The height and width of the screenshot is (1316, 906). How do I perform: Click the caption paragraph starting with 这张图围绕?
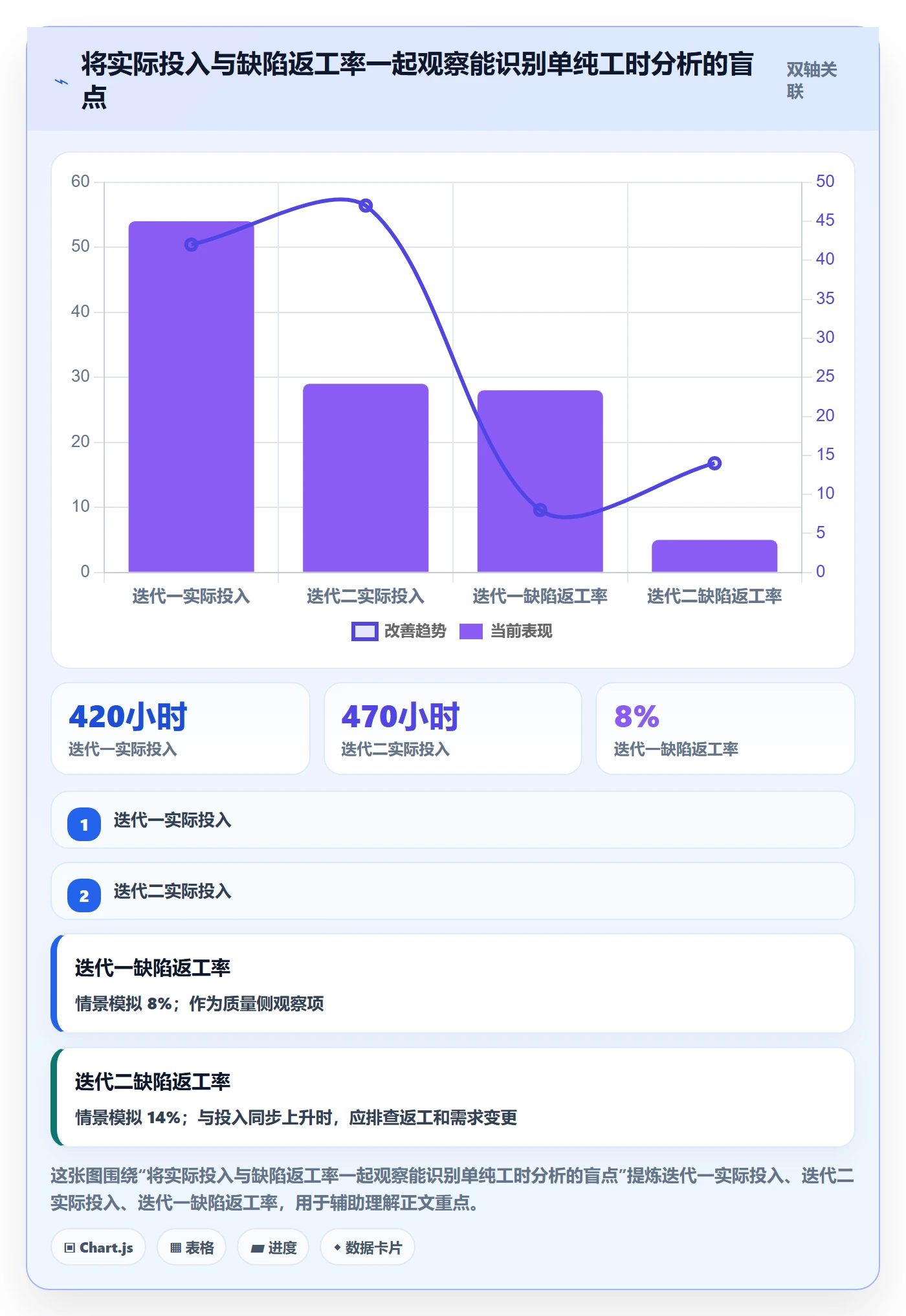click(x=452, y=1189)
